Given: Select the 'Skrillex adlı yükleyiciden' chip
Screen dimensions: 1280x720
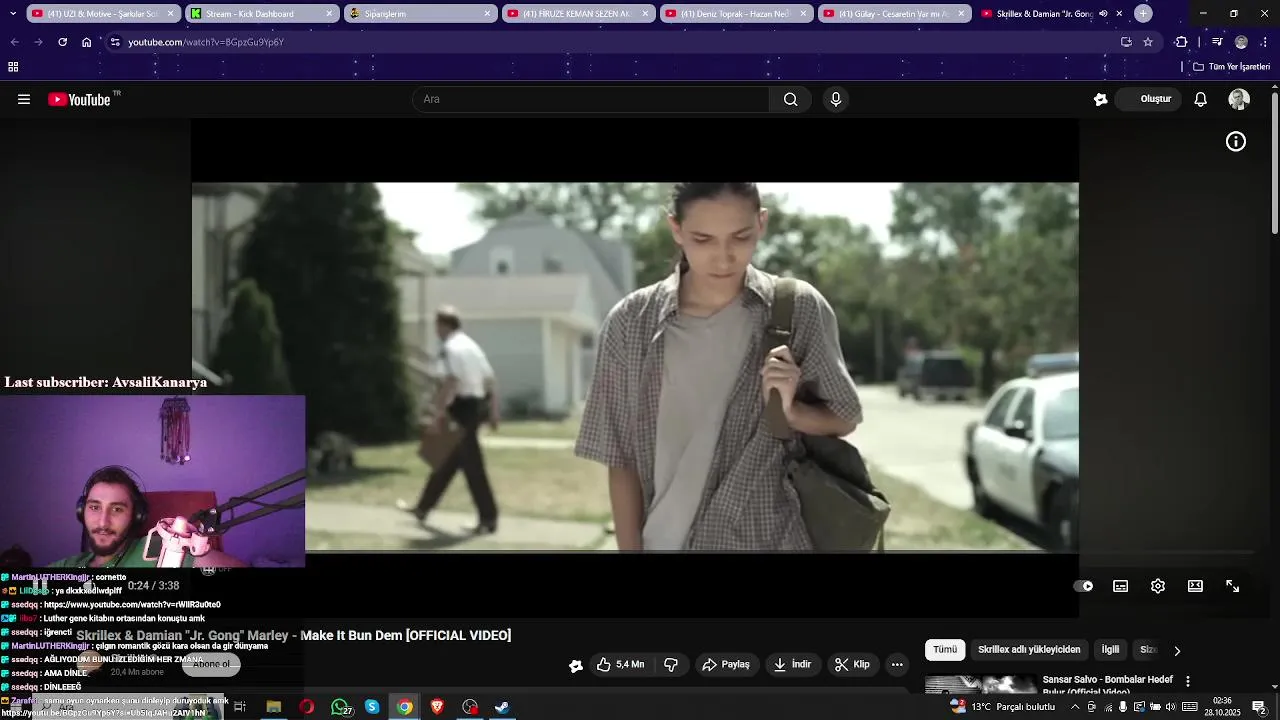Looking at the screenshot, I should [1029, 650].
